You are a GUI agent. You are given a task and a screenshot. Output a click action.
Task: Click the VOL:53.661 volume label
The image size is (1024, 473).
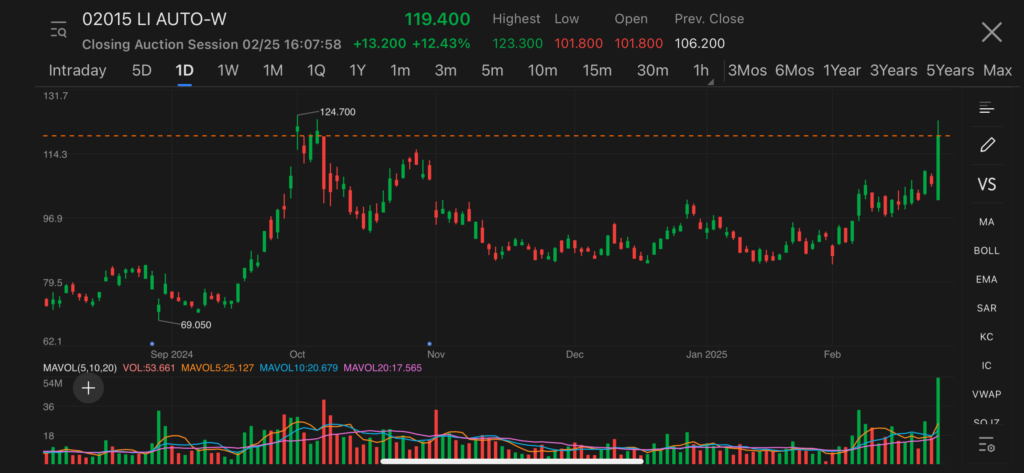coord(149,368)
